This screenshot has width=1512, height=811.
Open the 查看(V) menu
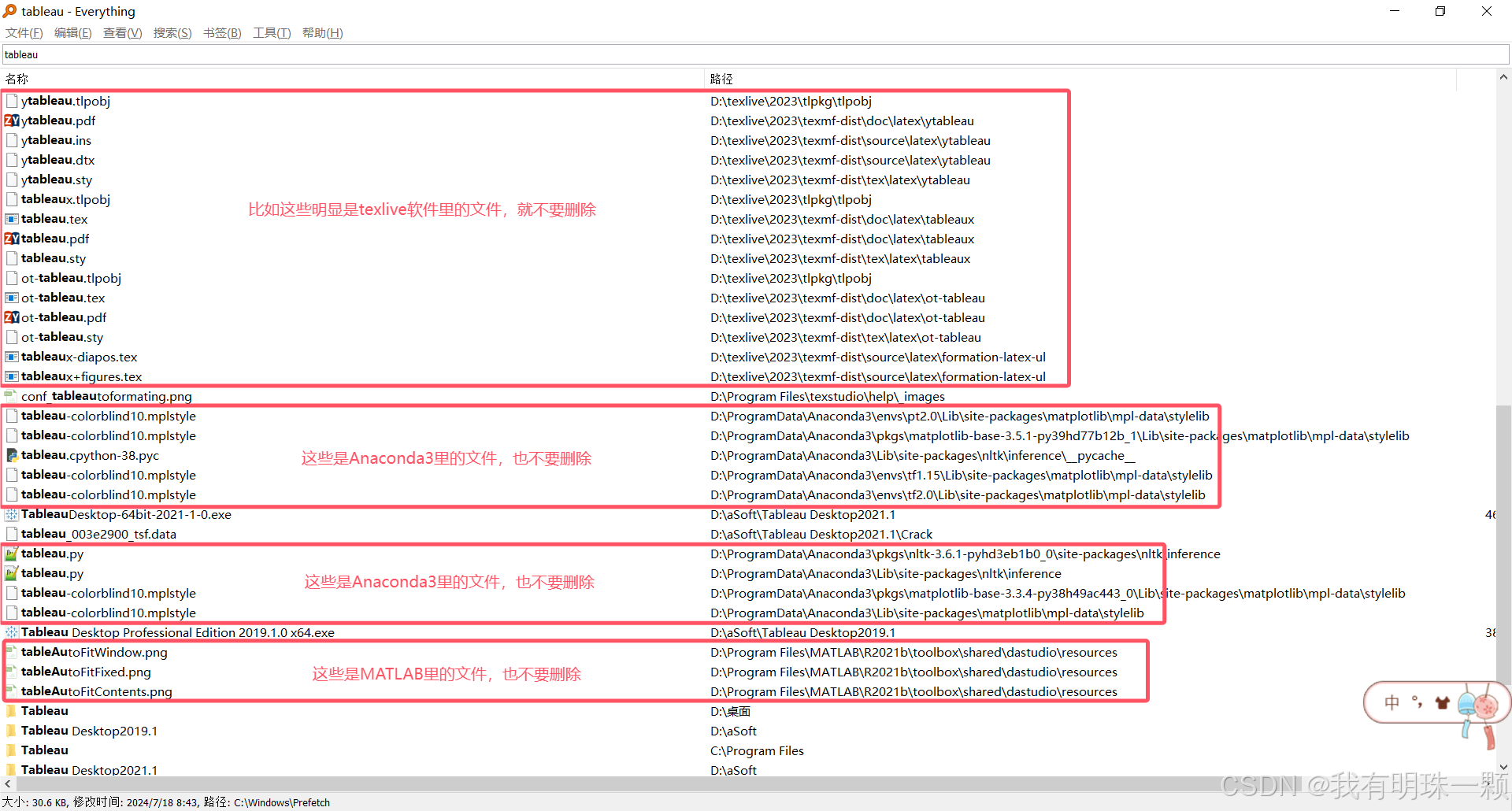coord(123,33)
